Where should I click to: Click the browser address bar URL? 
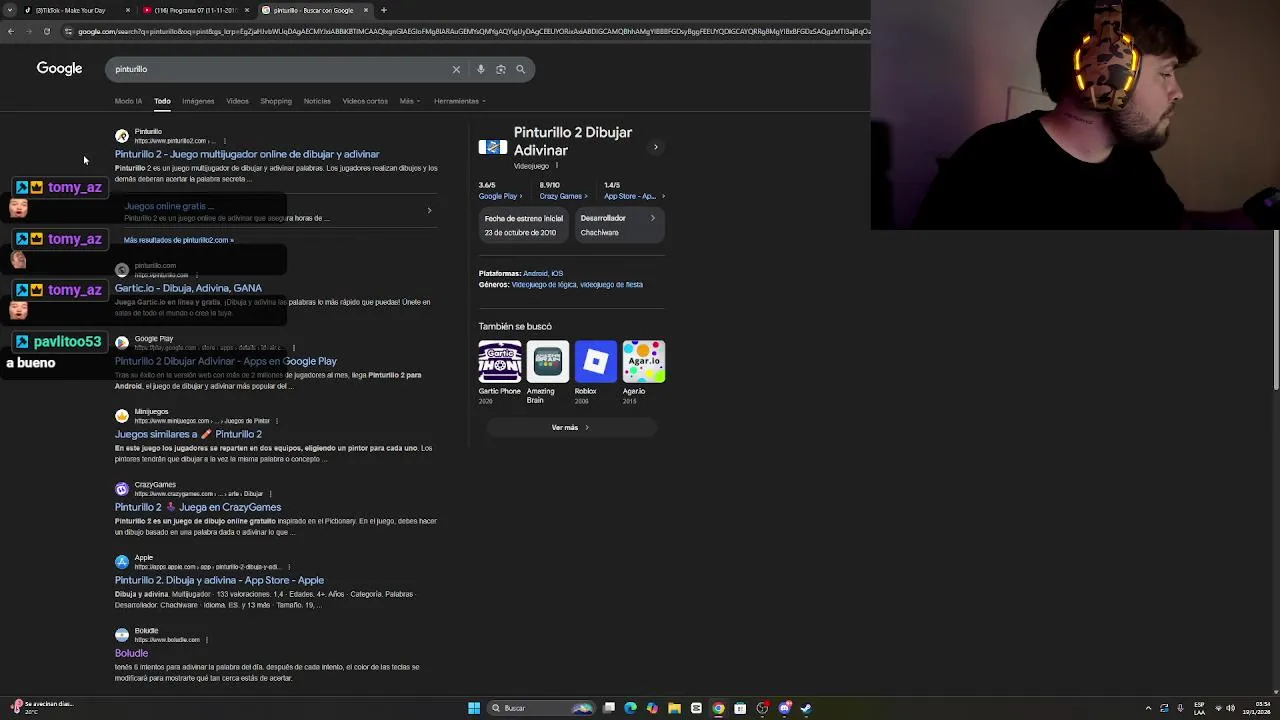pos(470,31)
